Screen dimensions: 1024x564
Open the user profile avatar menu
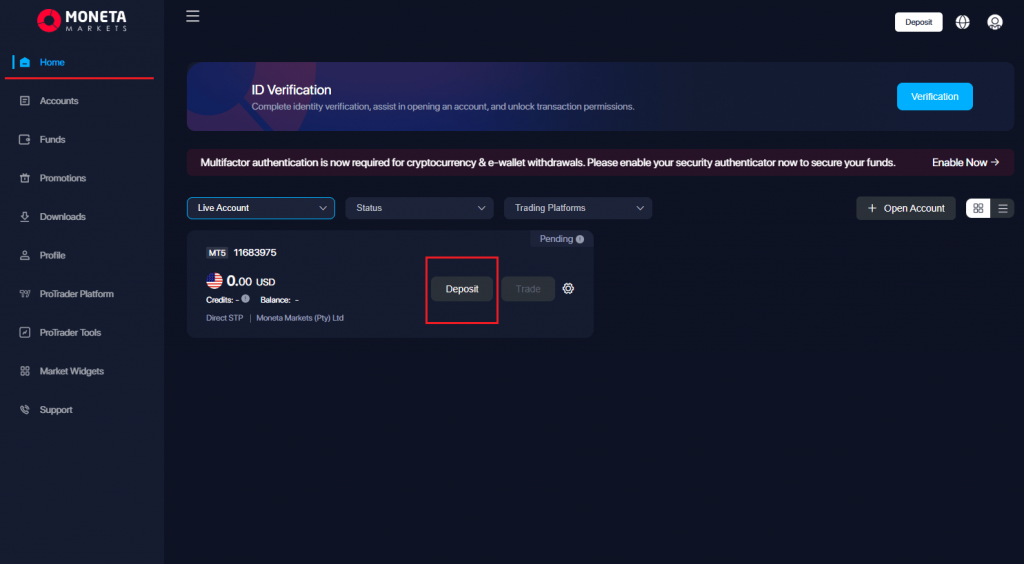(x=995, y=22)
